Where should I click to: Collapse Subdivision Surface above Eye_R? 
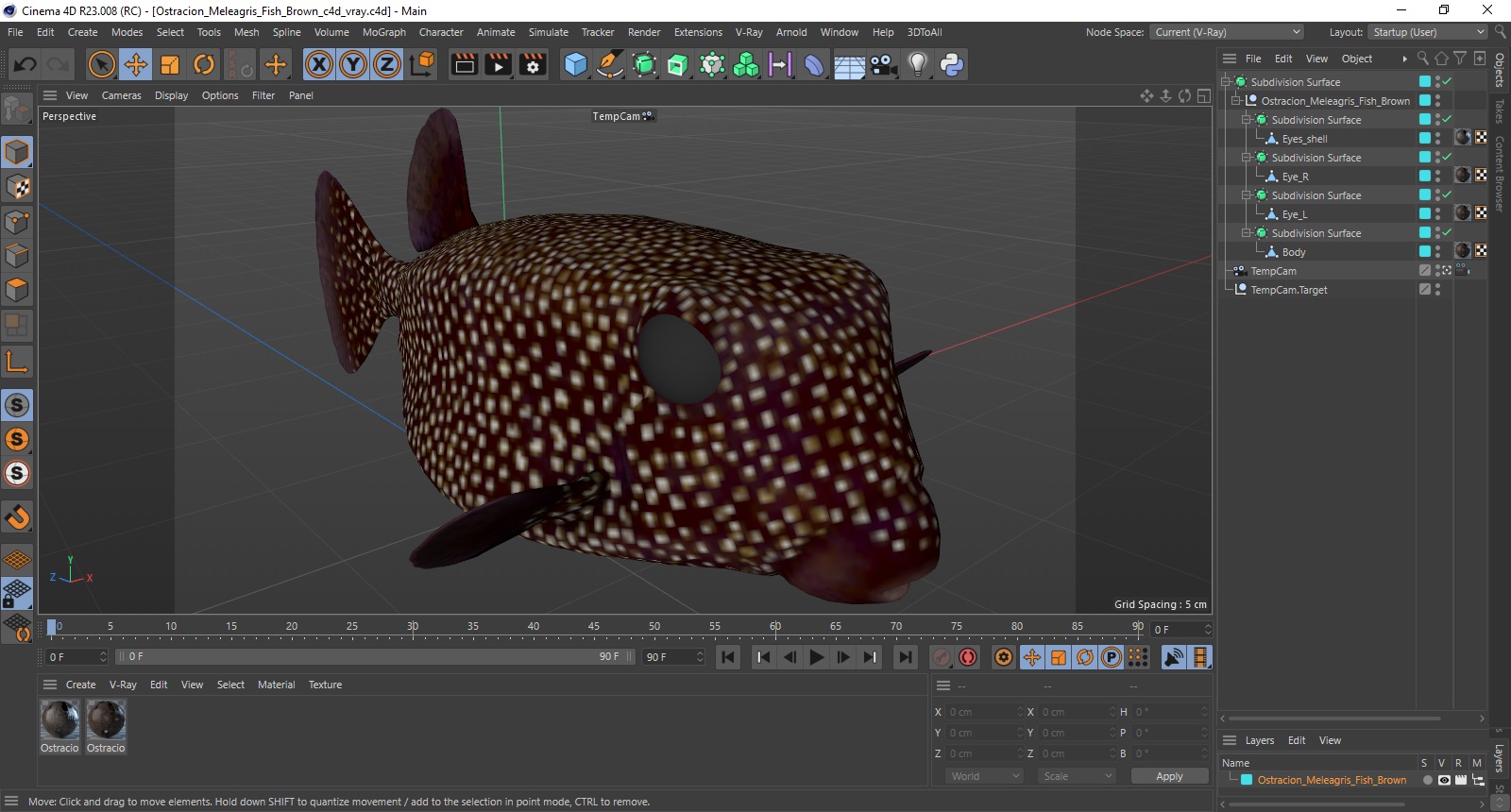(x=1247, y=158)
